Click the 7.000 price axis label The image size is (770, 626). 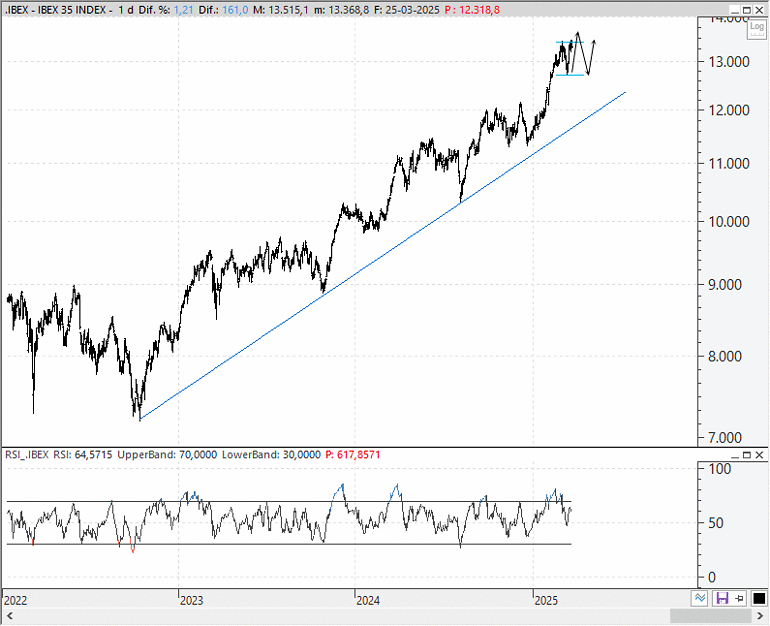coord(725,437)
